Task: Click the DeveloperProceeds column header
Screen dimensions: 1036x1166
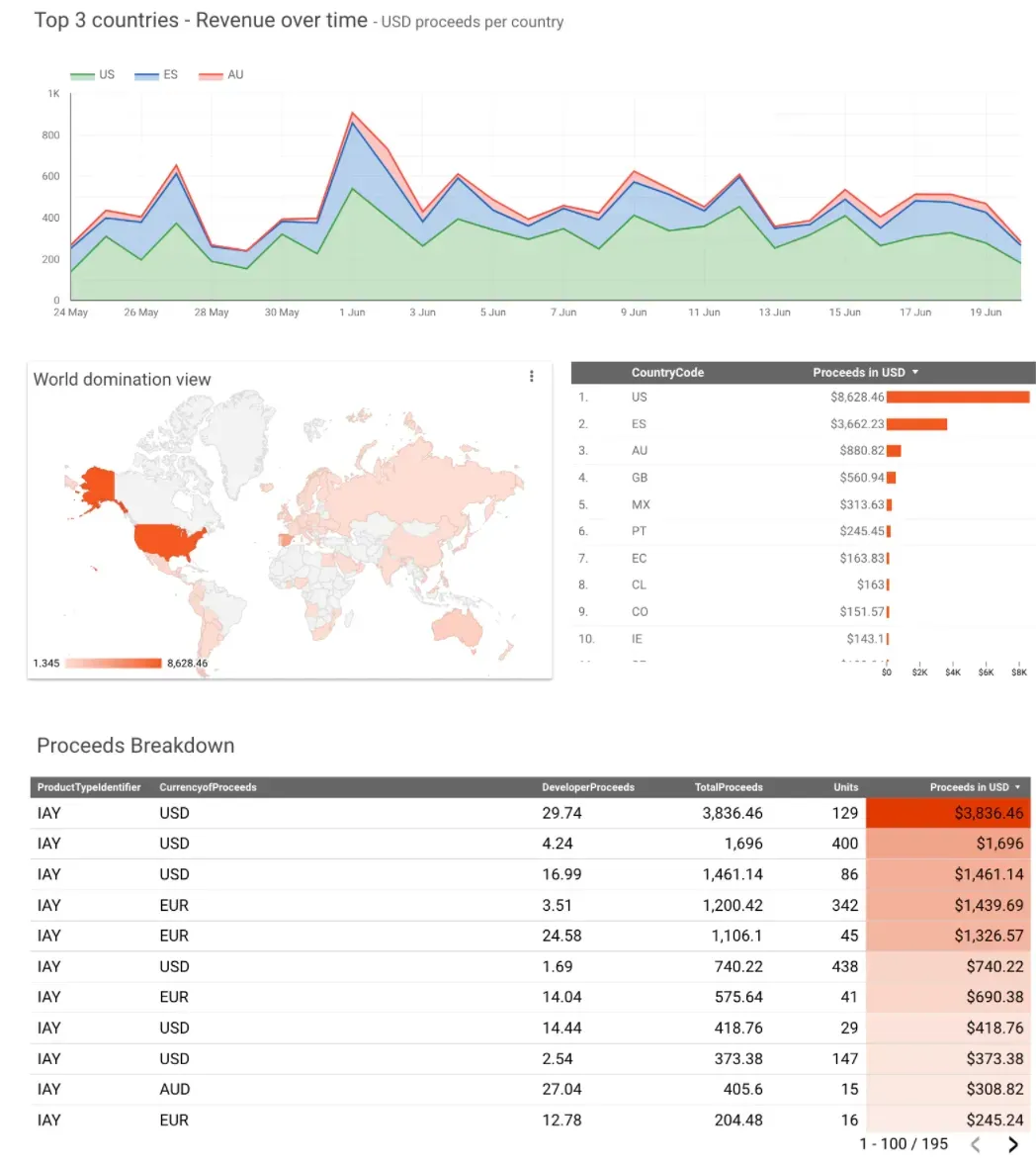Action: [x=588, y=787]
